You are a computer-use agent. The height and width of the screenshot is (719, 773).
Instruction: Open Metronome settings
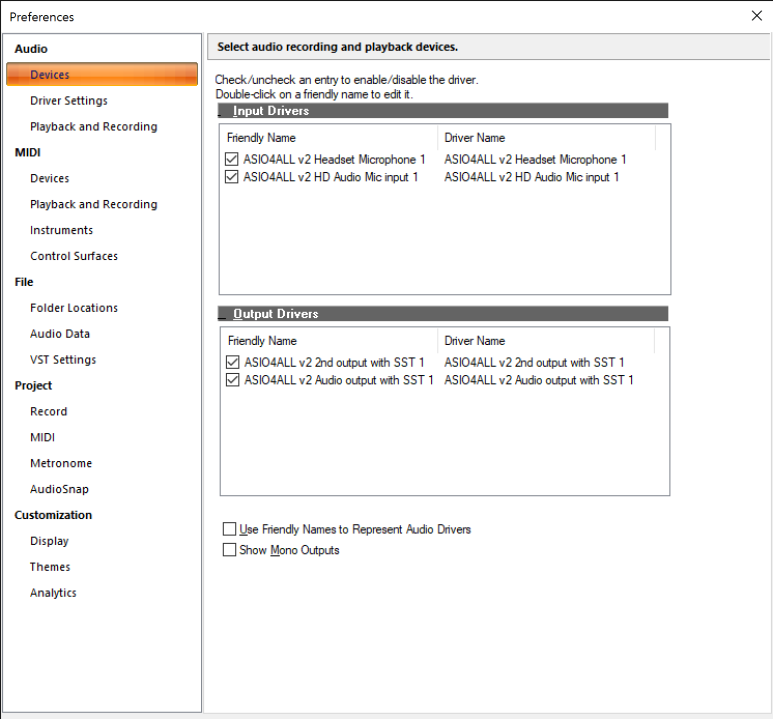[61, 463]
